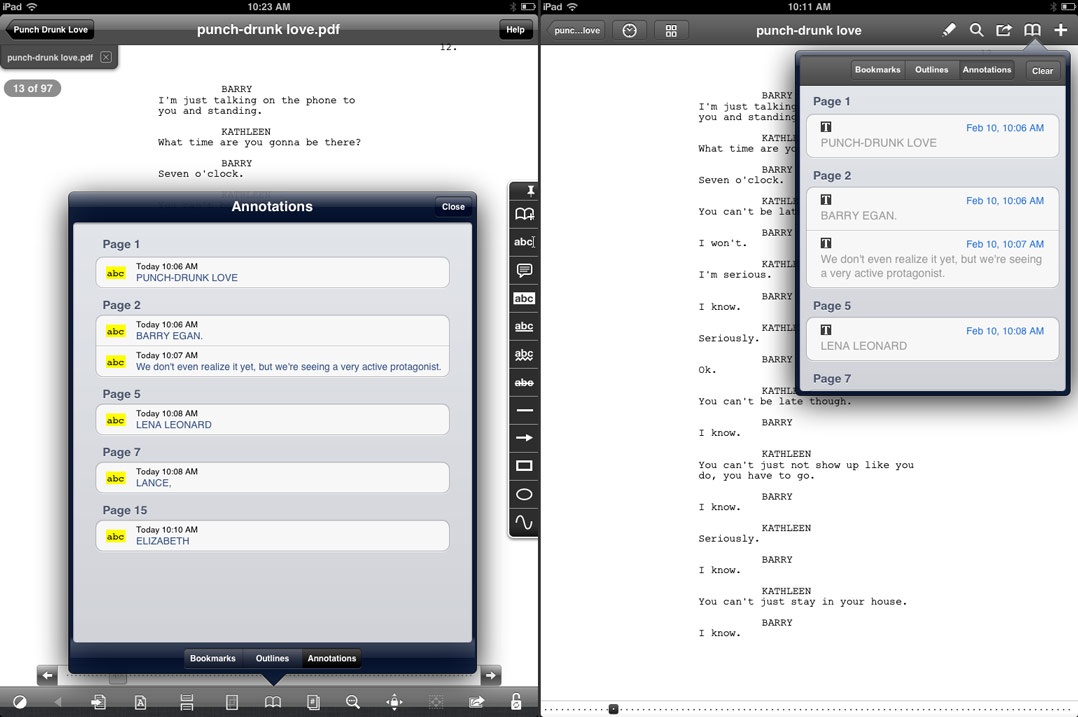
Task: Select the strikethrough text tool
Action: pyautogui.click(x=524, y=382)
